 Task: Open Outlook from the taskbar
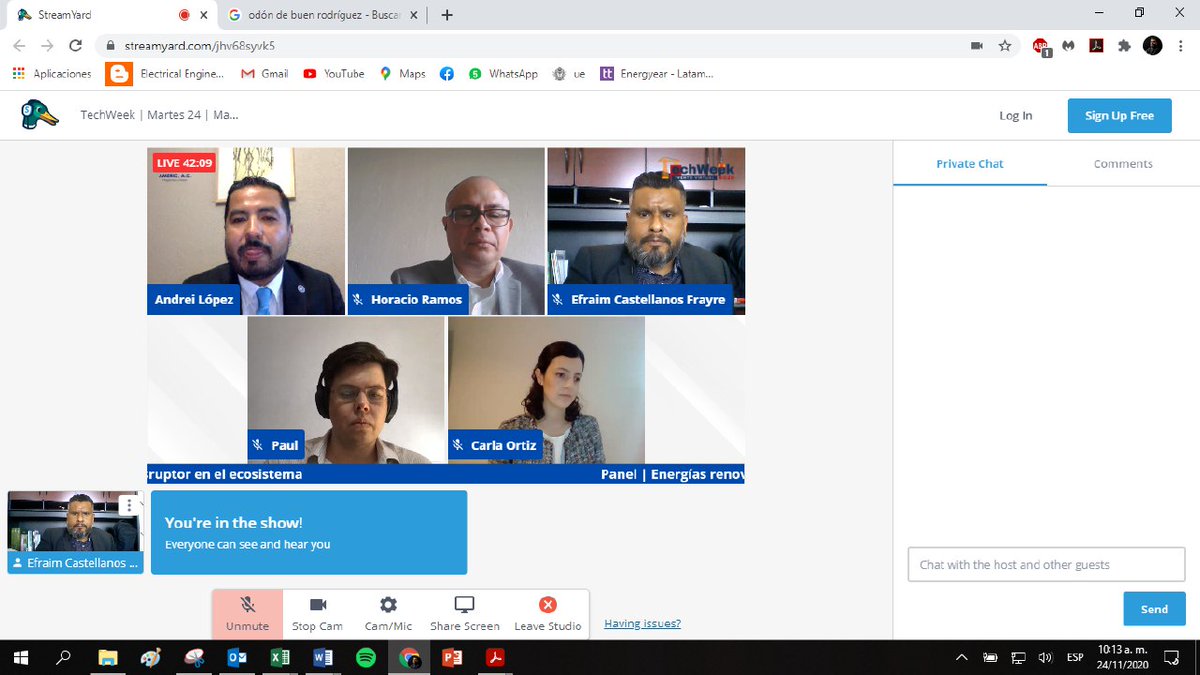click(x=237, y=657)
